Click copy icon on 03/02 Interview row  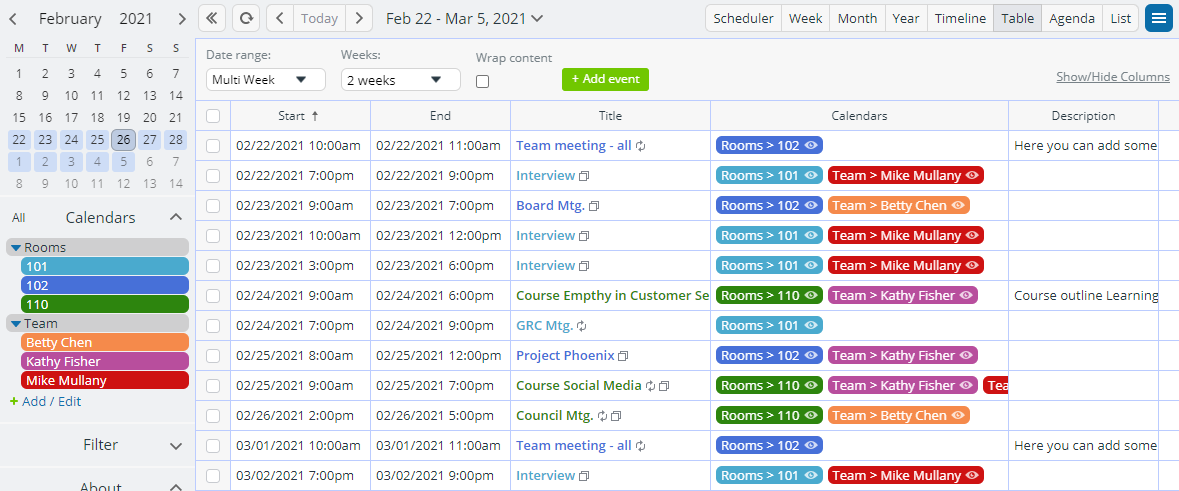(x=583, y=476)
